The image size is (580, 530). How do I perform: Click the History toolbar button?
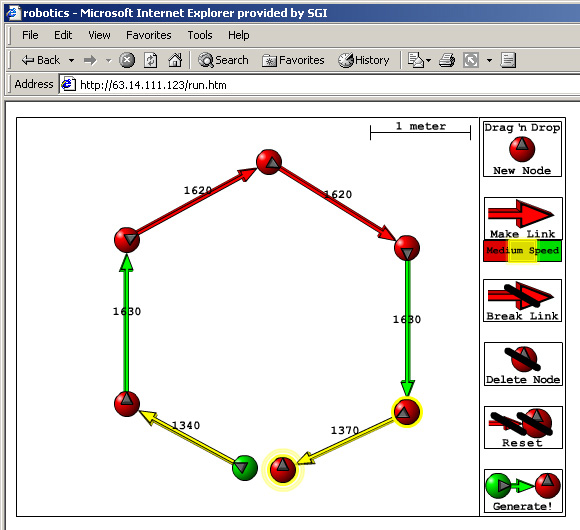tap(364, 60)
